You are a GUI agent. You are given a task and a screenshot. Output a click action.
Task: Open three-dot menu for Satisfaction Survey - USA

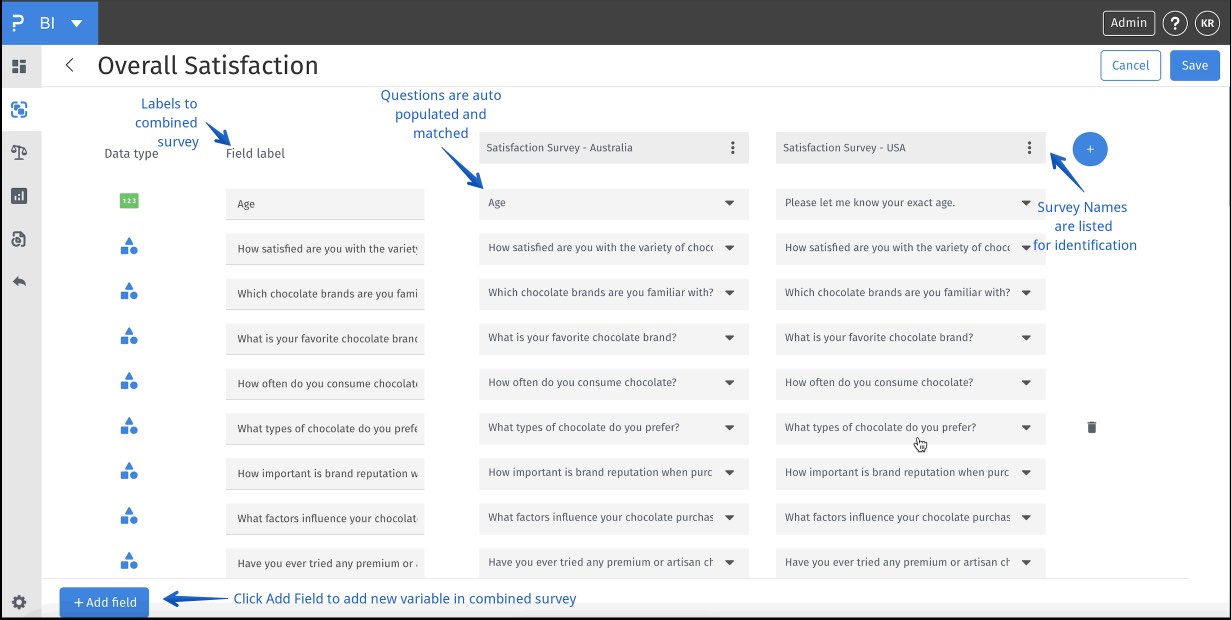[1029, 148]
